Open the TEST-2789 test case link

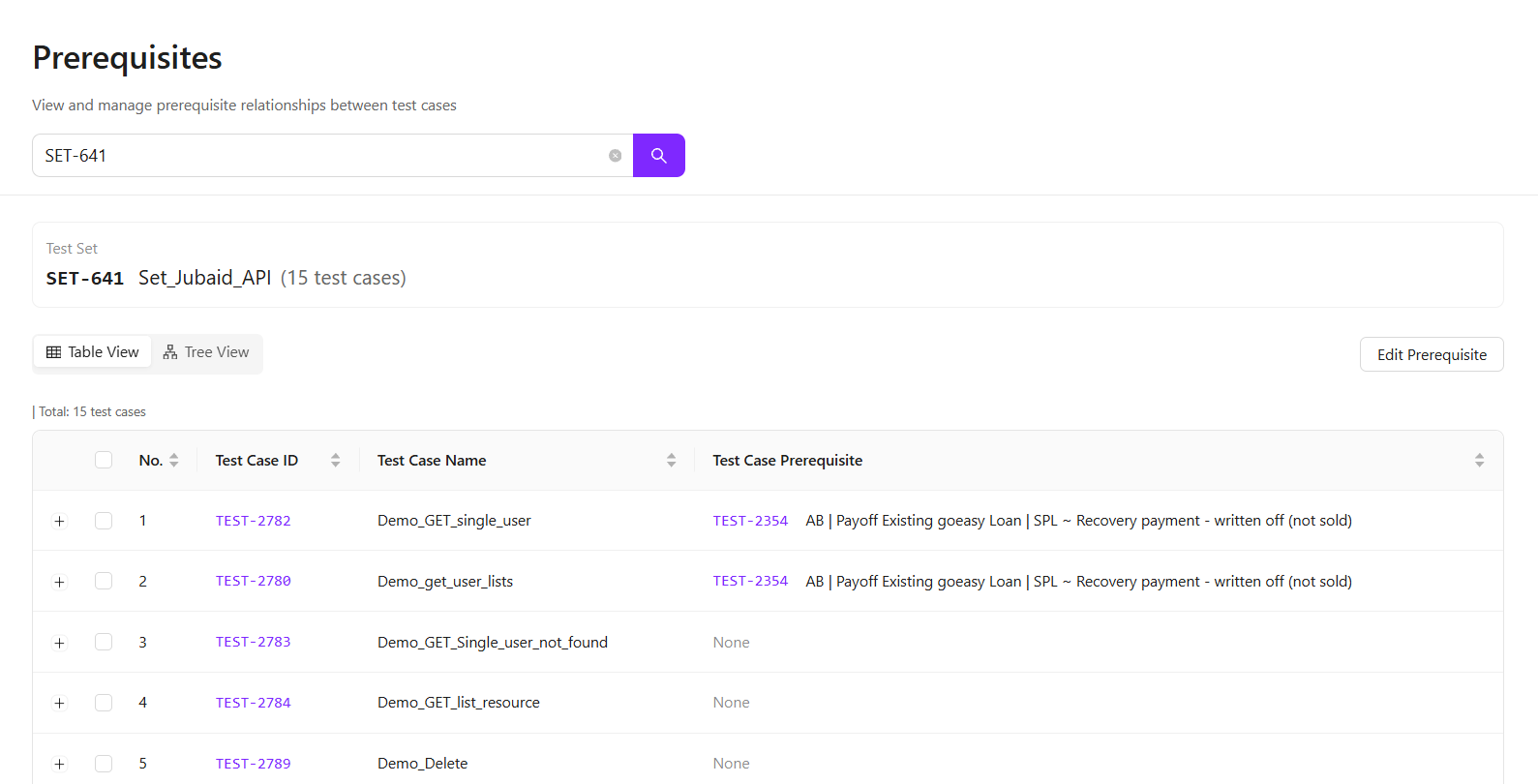click(253, 764)
